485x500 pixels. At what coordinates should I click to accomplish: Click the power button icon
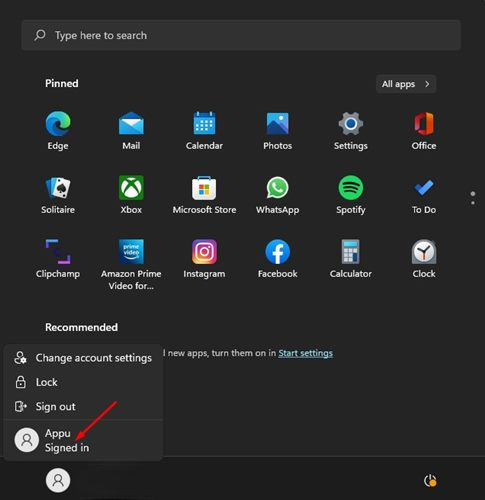point(430,481)
